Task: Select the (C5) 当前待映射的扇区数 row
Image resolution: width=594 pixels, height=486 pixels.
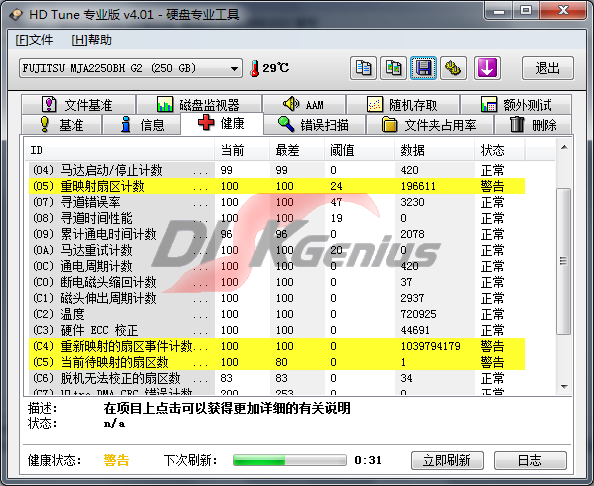Action: tap(277, 362)
